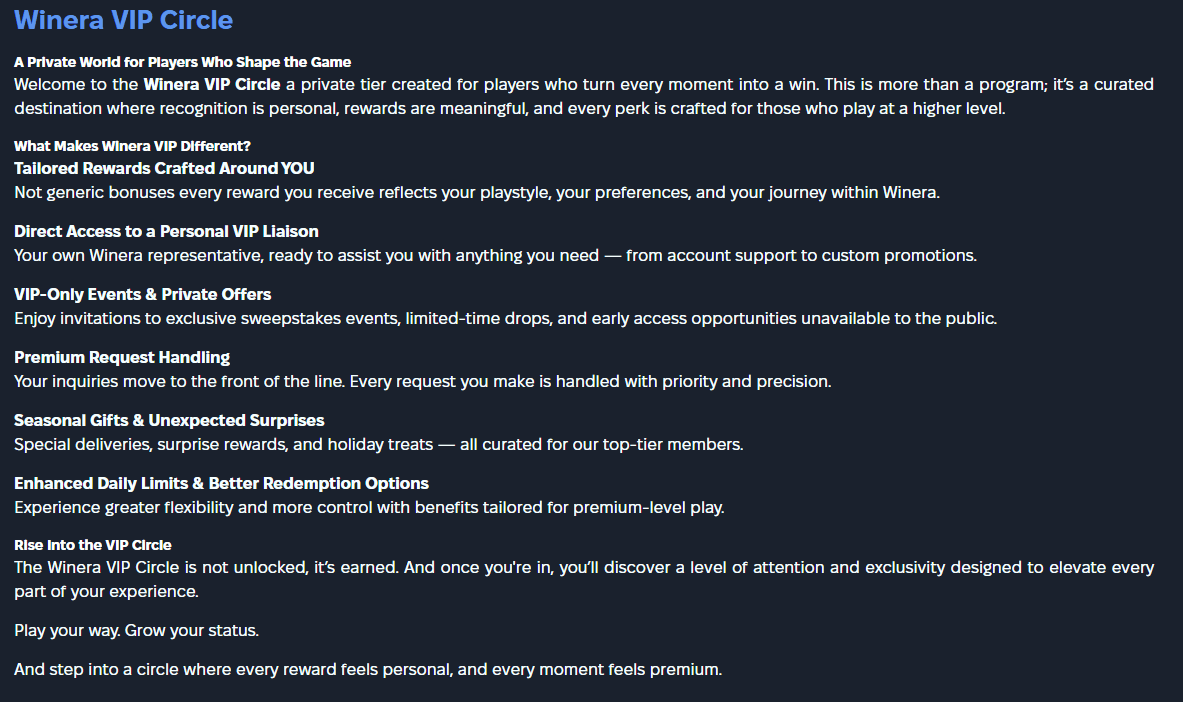Select "Direct Access to a Personal VIP Liaison"
The image size is (1183, 702).
point(166,231)
